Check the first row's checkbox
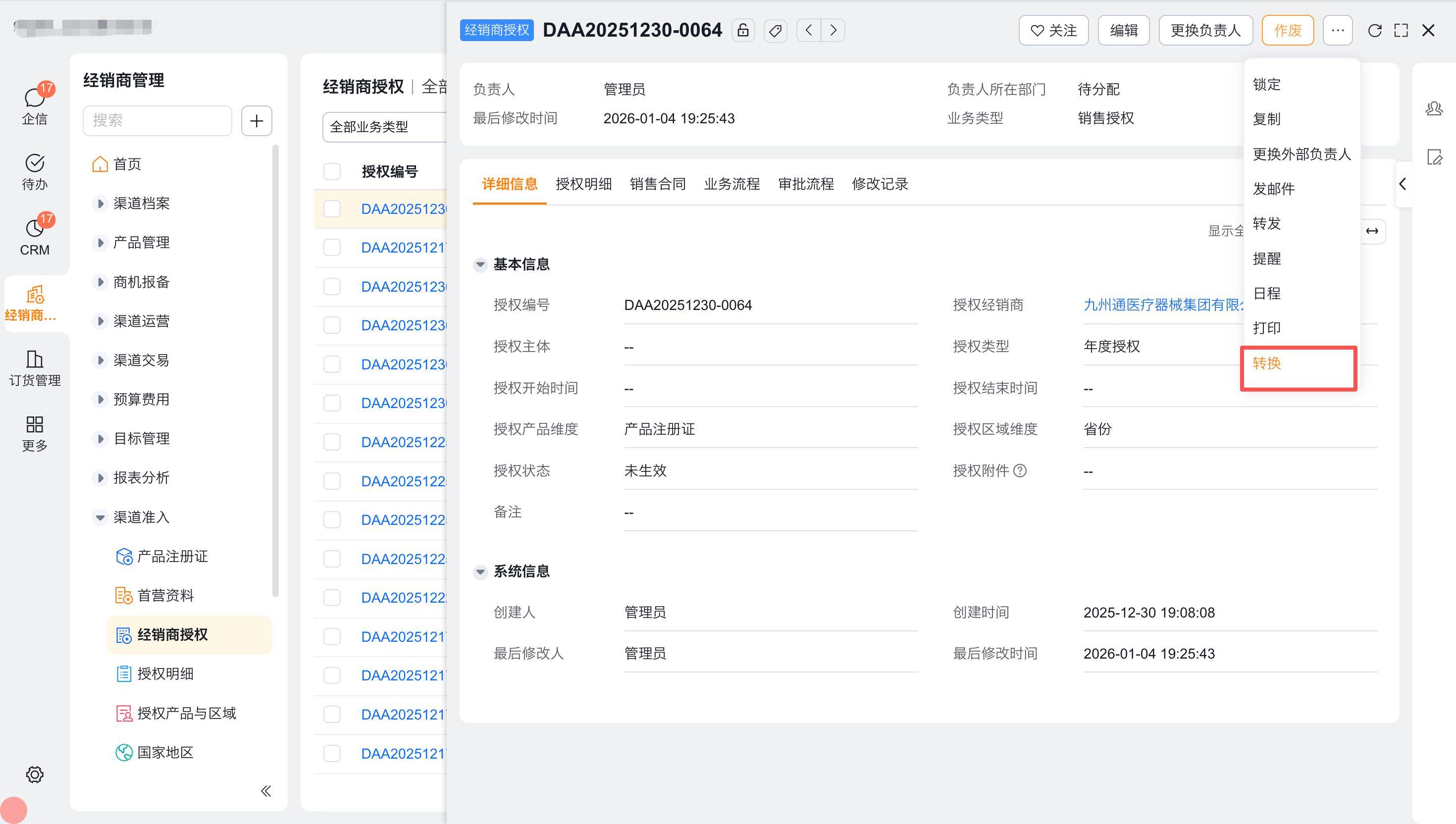1456x824 pixels. (332, 209)
